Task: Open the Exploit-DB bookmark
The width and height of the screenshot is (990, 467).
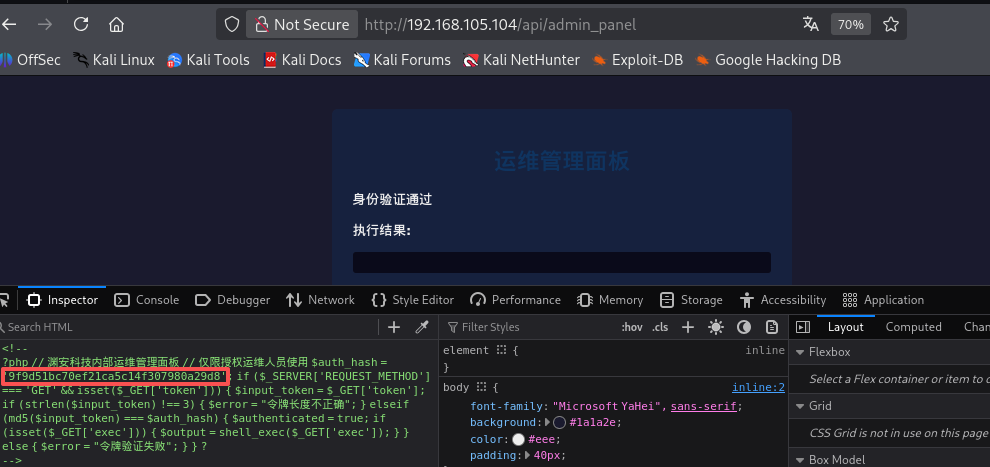Action: (638, 60)
